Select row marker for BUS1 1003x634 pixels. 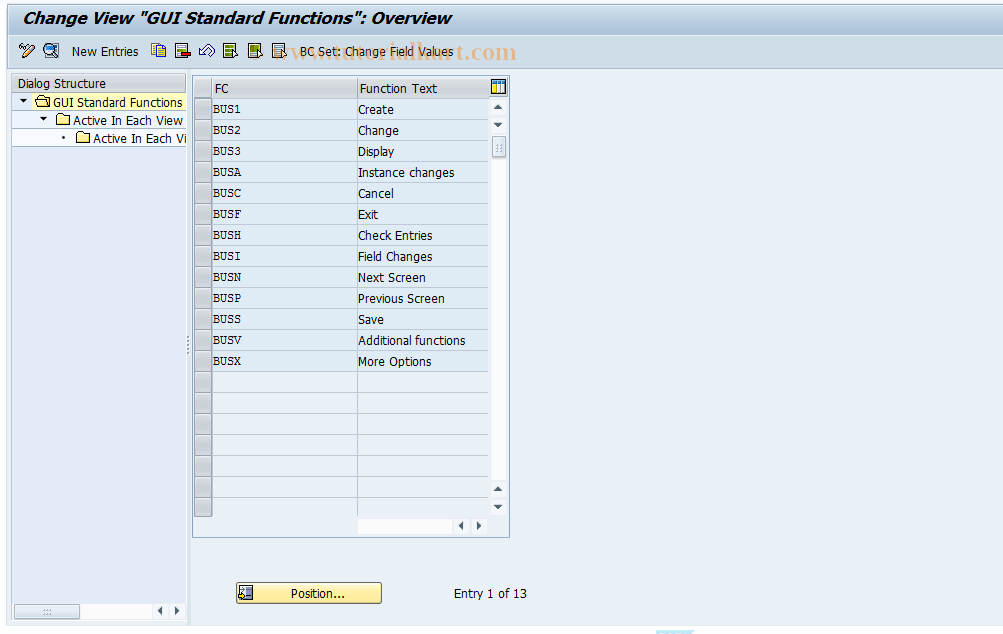click(203, 109)
